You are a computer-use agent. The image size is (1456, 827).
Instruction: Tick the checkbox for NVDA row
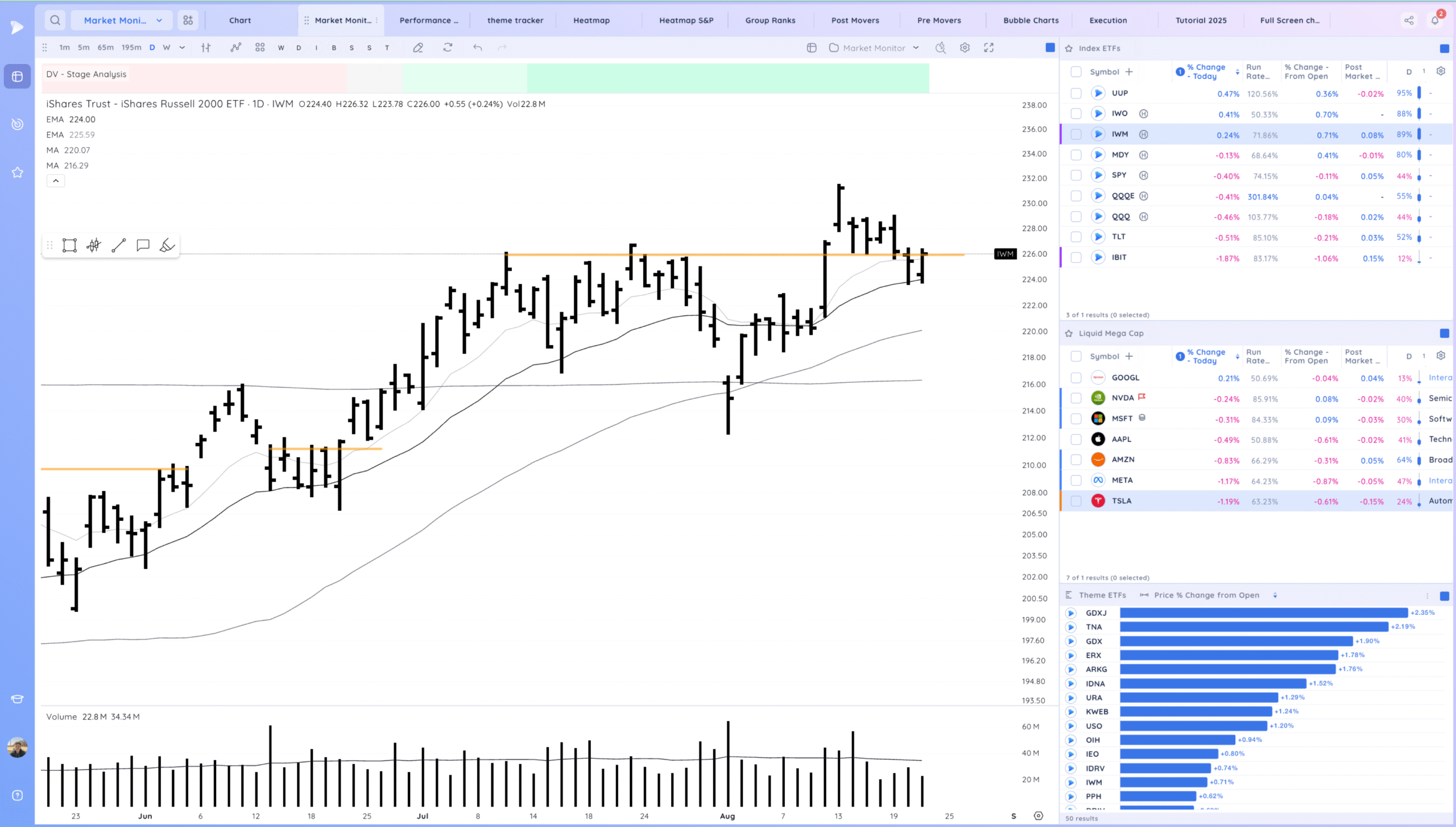[x=1076, y=398]
